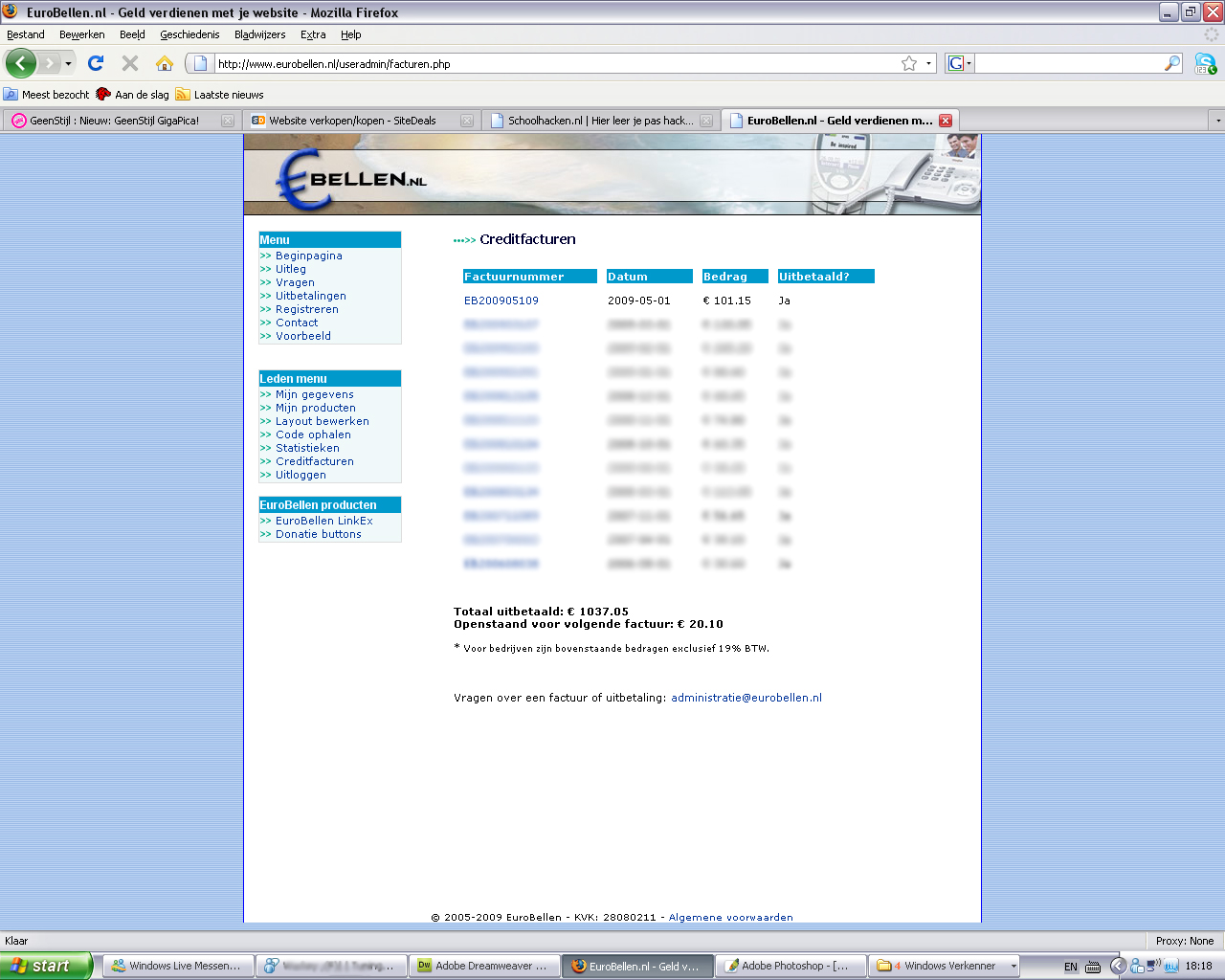The image size is (1225, 980).
Task: Bookmark this page with the star icon
Action: coord(909,63)
